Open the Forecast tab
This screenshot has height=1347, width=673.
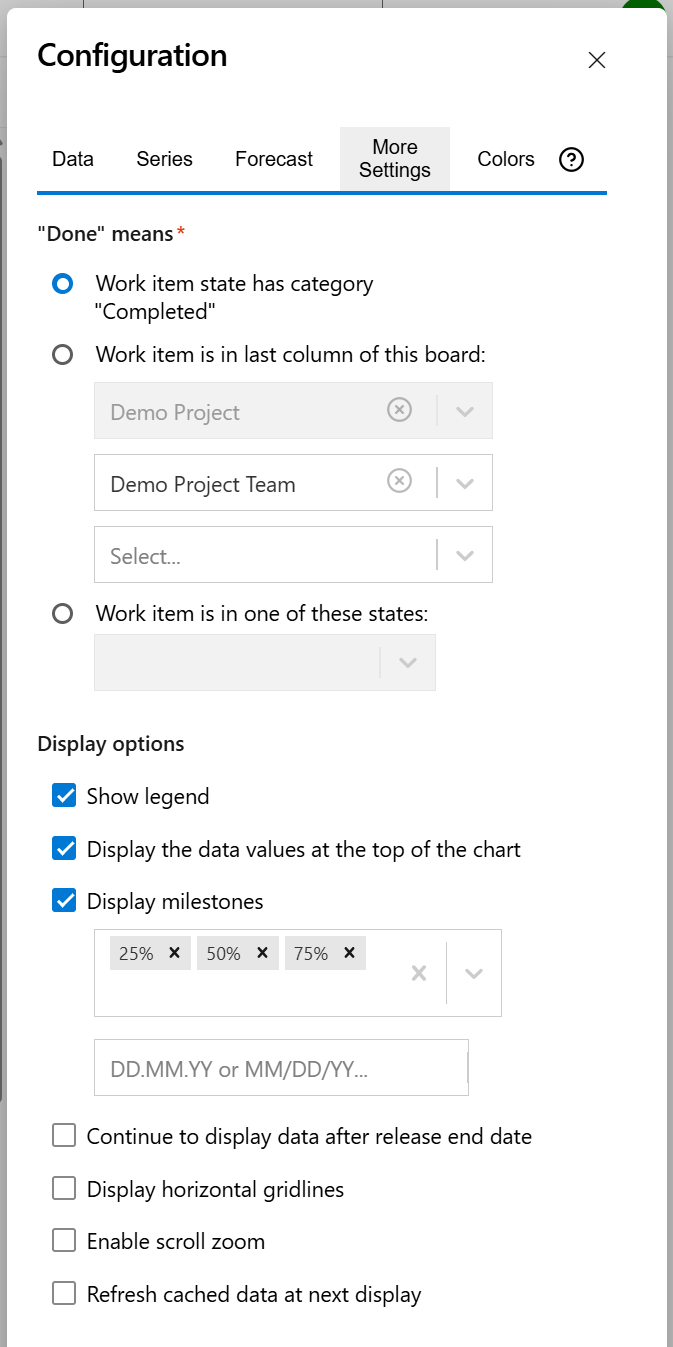tap(274, 159)
